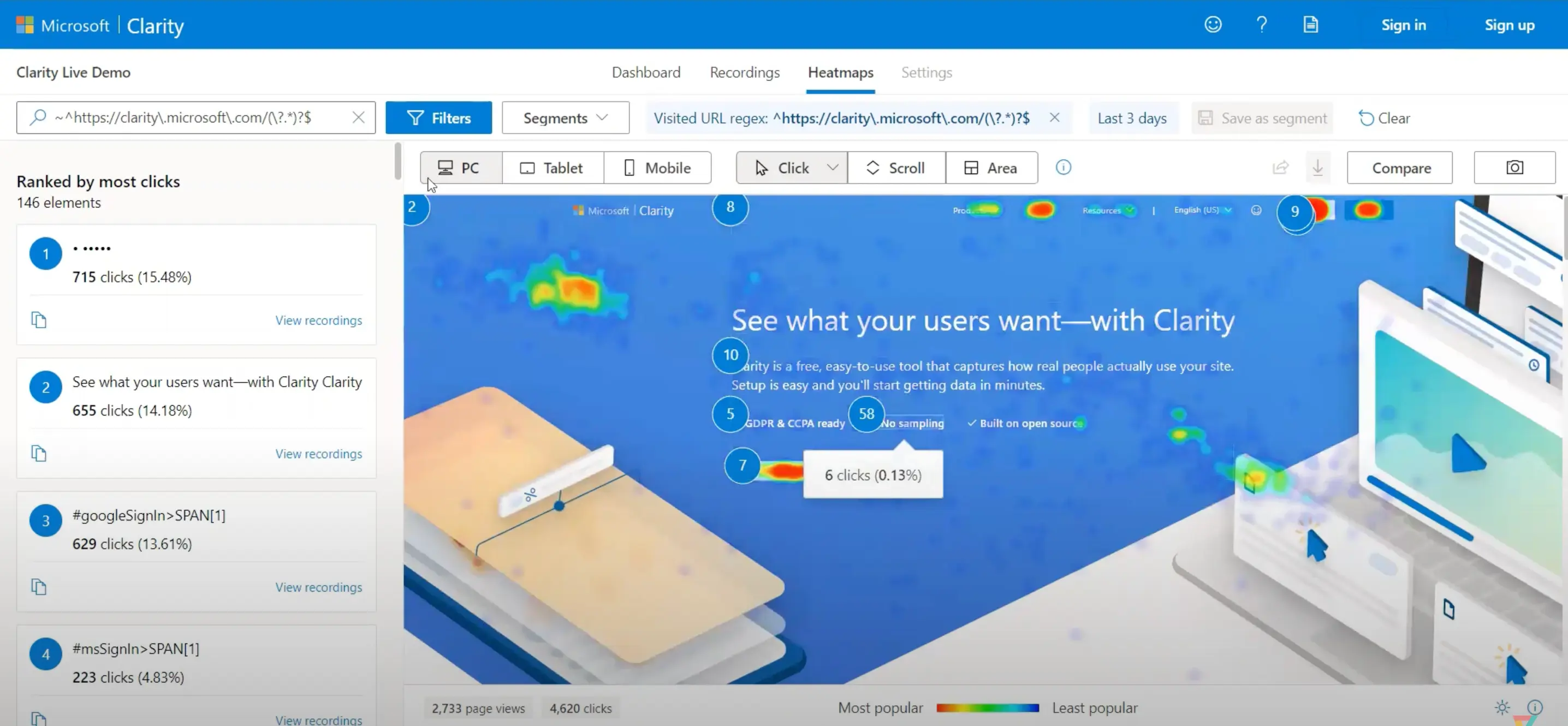Screen dimensions: 1568x726
Task: Switch device view to PC
Action: point(461,168)
